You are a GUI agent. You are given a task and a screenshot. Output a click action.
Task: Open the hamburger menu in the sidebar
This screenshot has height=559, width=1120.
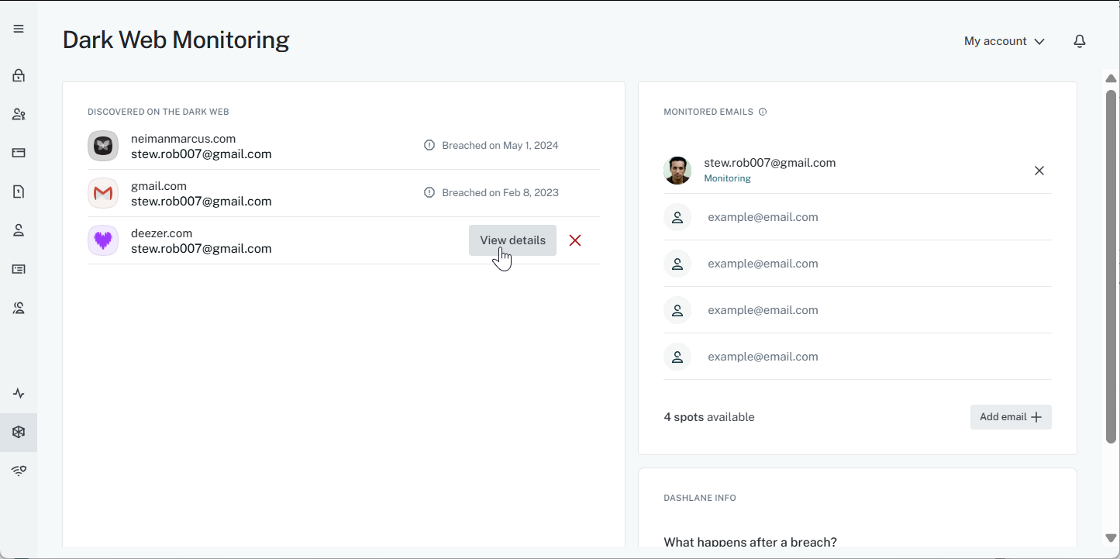pos(18,29)
